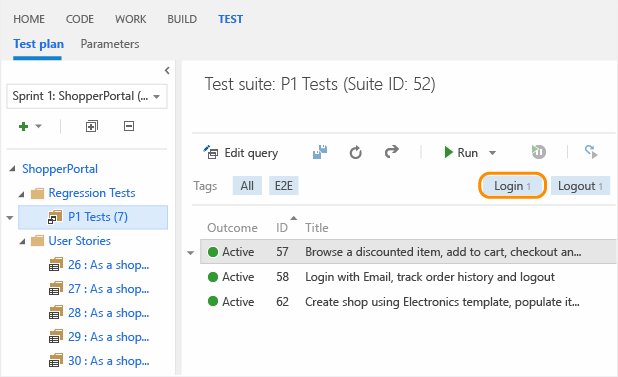
Task: Collapse the ShopperPortal tree node
Action: pos(13,169)
